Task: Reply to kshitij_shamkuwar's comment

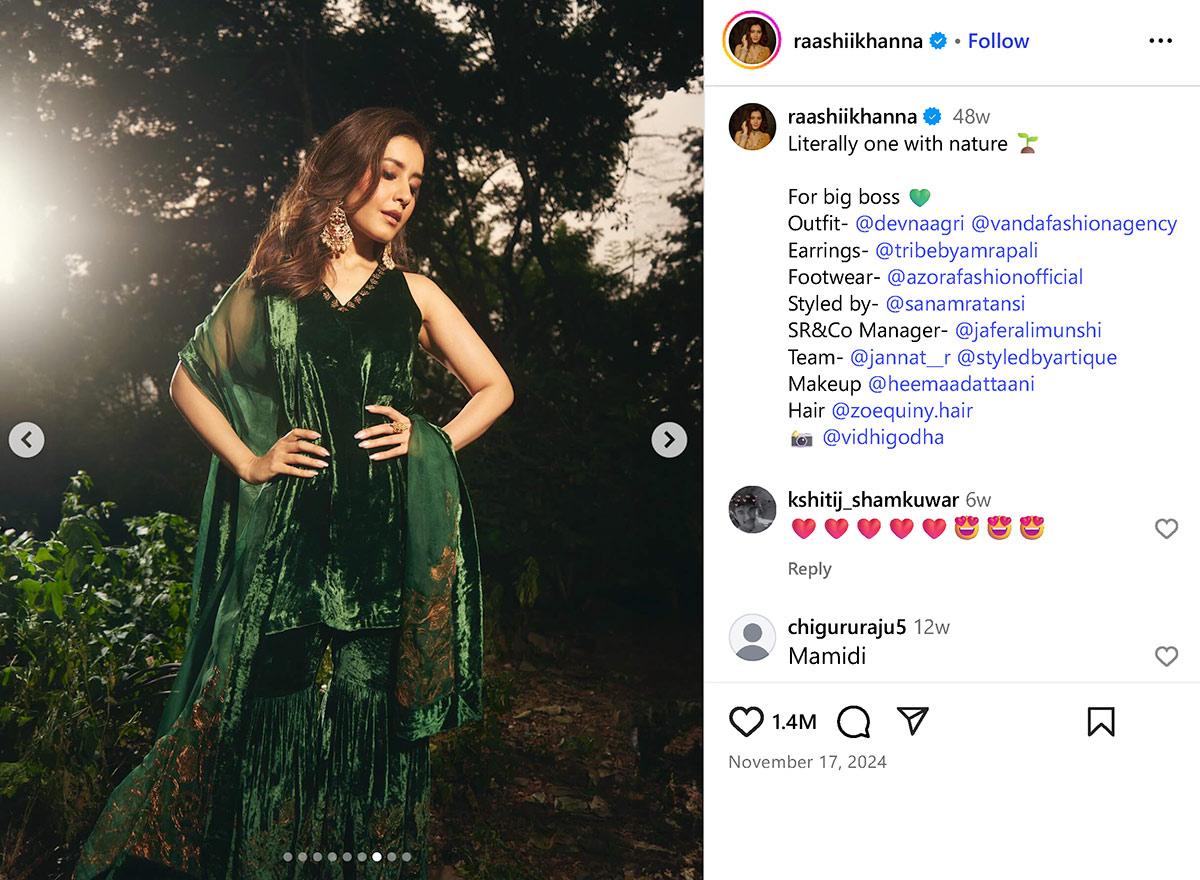Action: tap(809, 568)
